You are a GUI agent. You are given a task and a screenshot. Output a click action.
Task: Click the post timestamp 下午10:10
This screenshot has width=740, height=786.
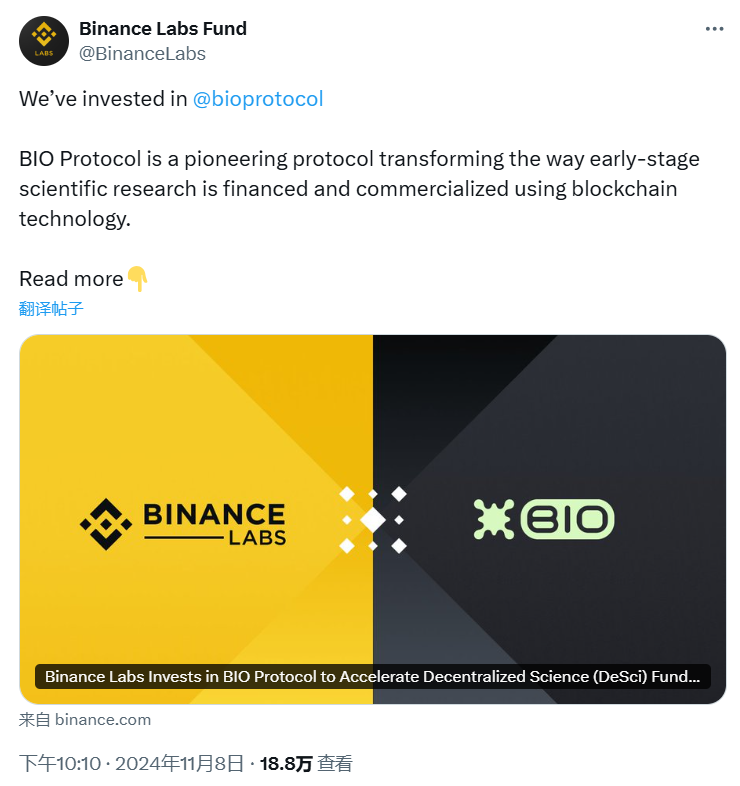[60, 763]
